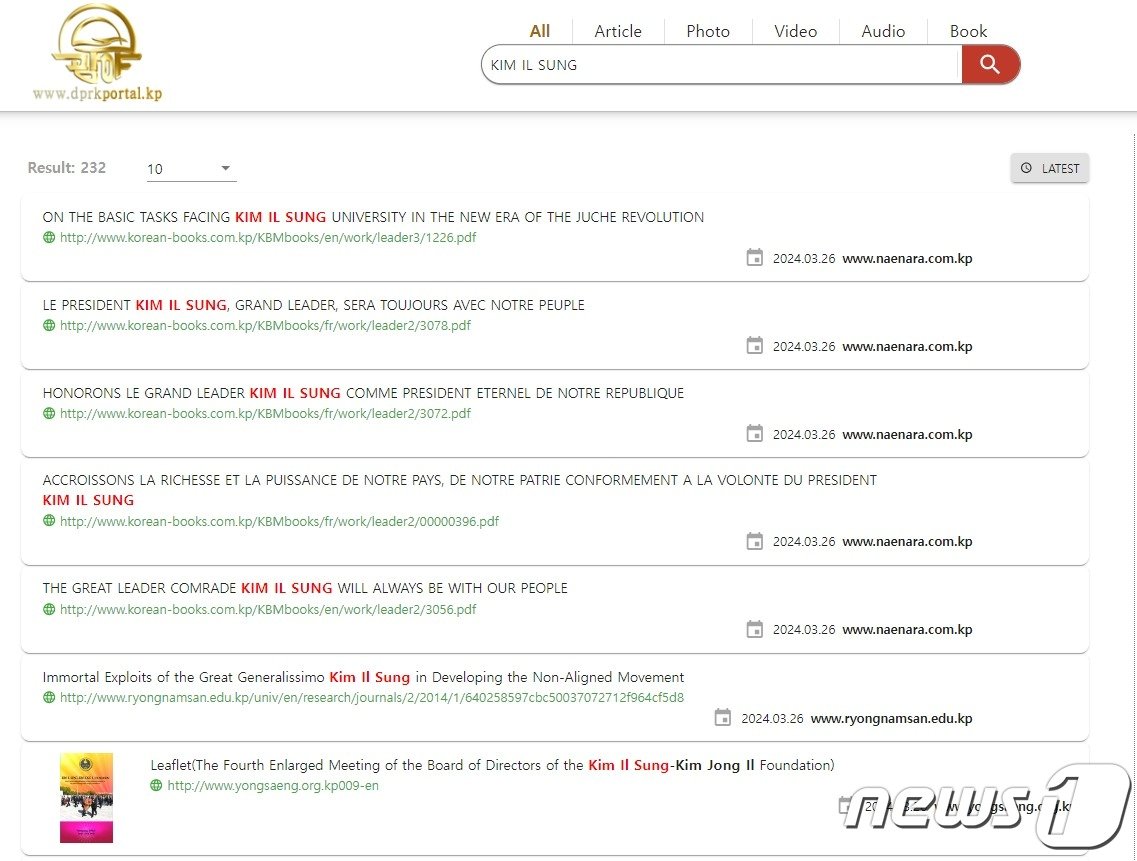Screen dimensions: 1137x861
Task: Open the 3072.pdf French work link
Action: (x=265, y=414)
